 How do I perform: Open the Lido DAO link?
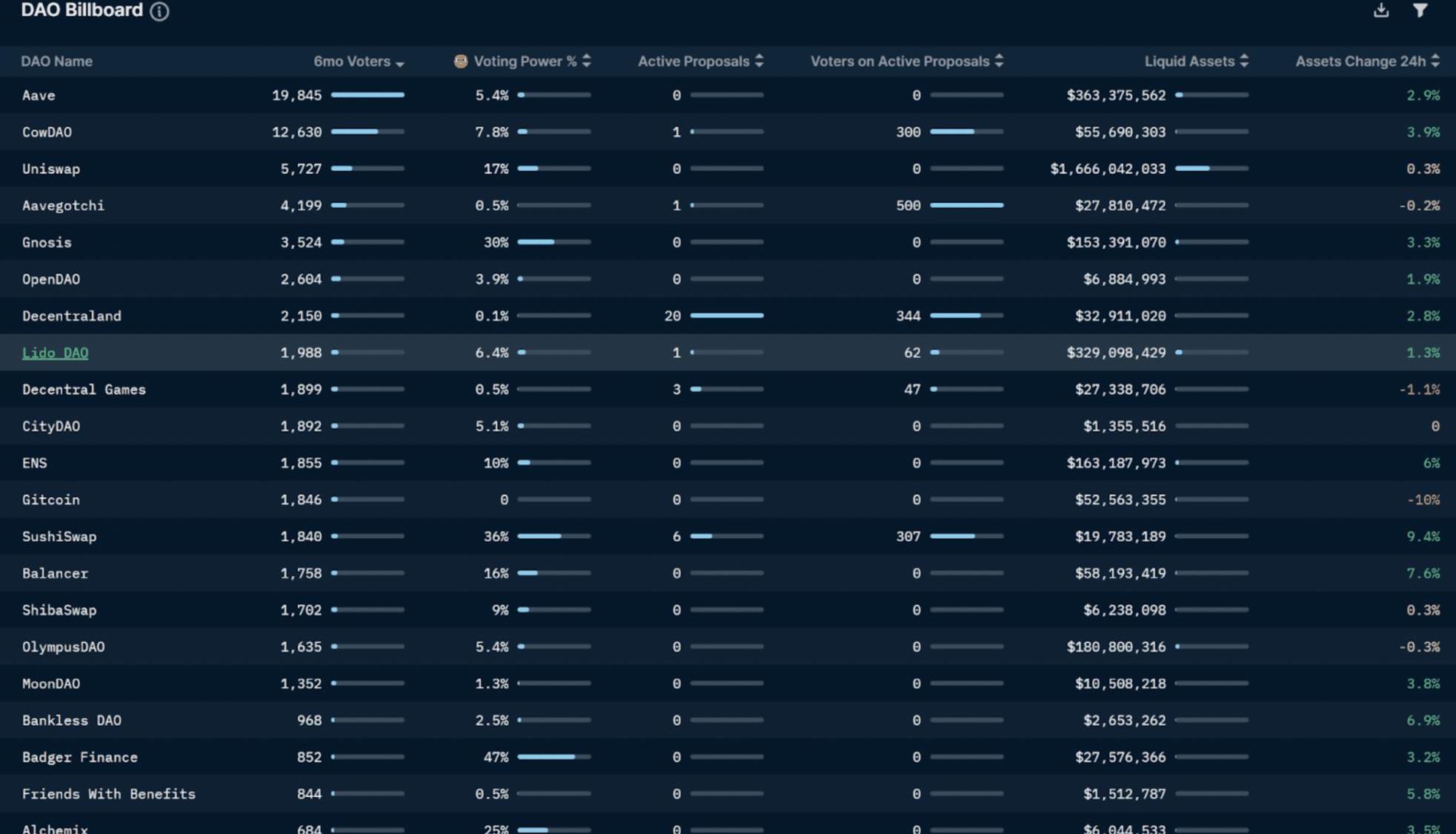55,353
